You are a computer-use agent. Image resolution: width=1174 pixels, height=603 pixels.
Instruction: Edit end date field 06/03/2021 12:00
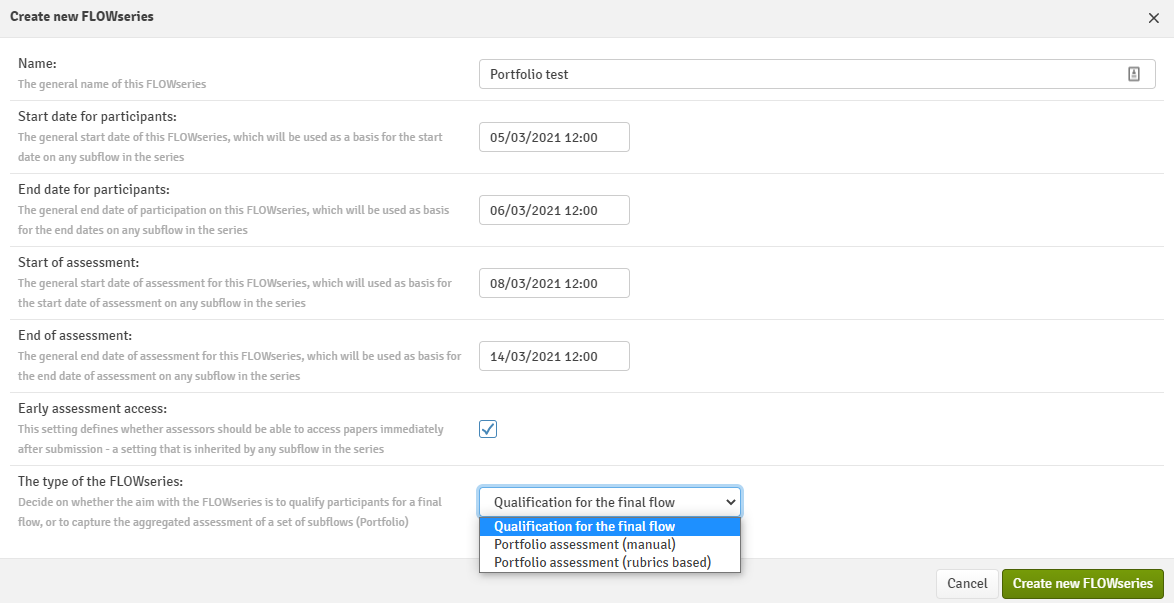click(554, 210)
